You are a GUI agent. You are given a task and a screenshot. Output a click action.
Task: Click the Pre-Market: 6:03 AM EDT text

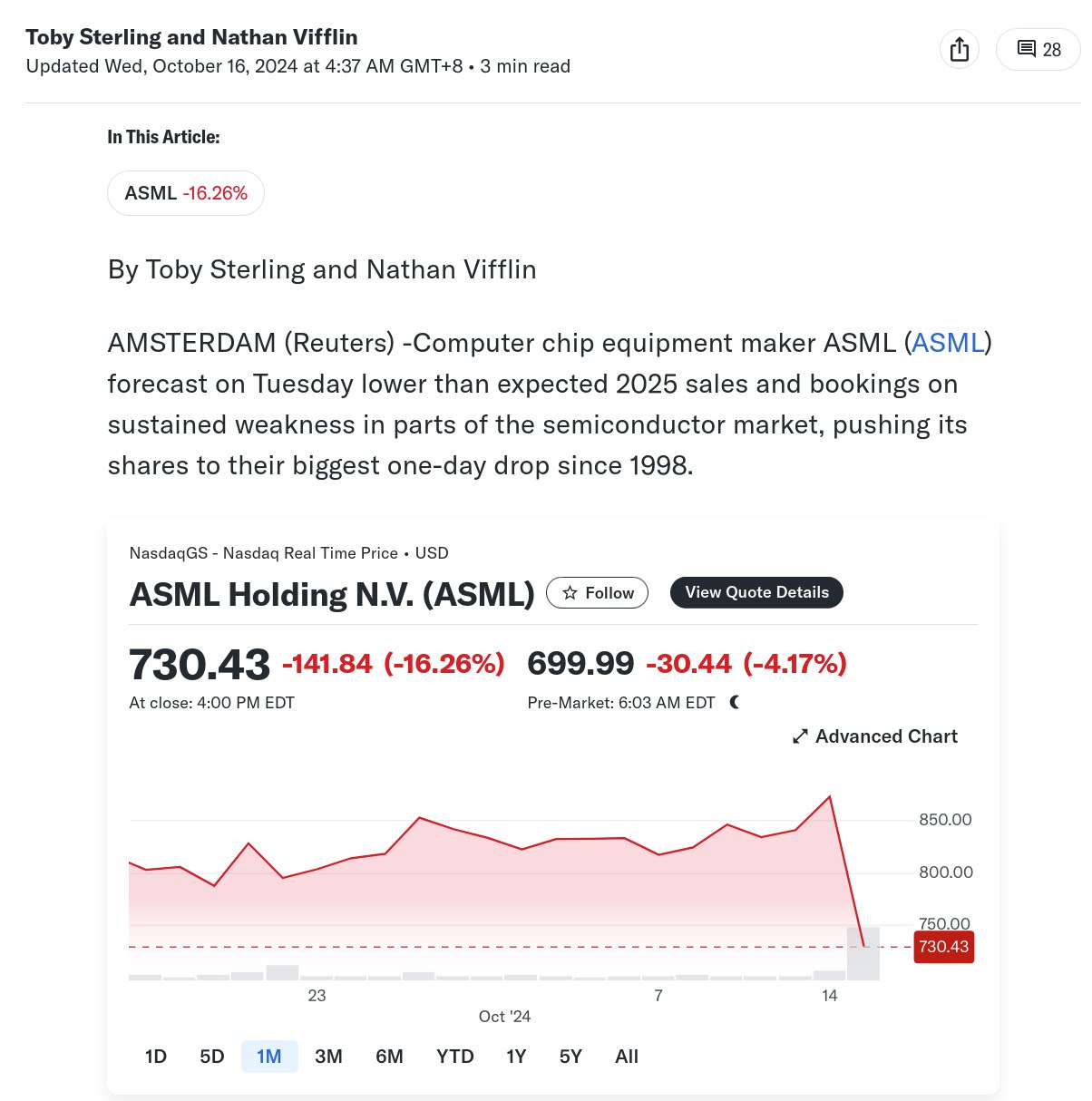point(621,703)
